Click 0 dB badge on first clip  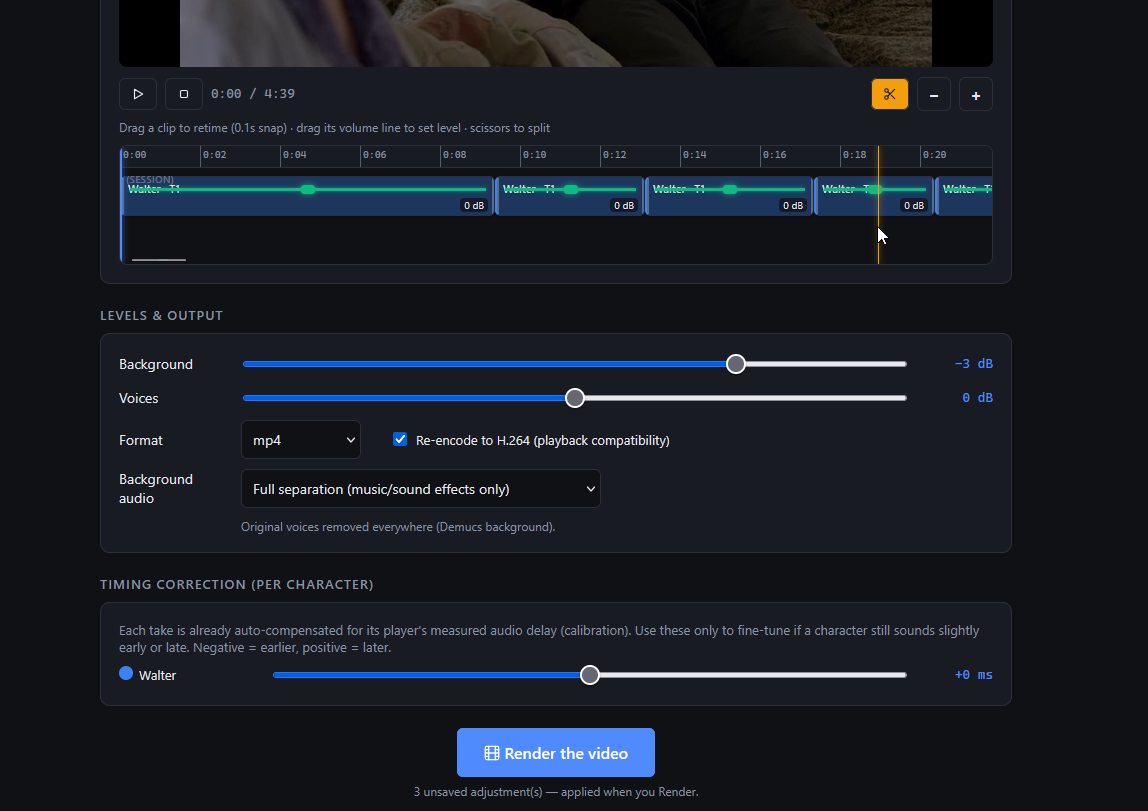474,206
